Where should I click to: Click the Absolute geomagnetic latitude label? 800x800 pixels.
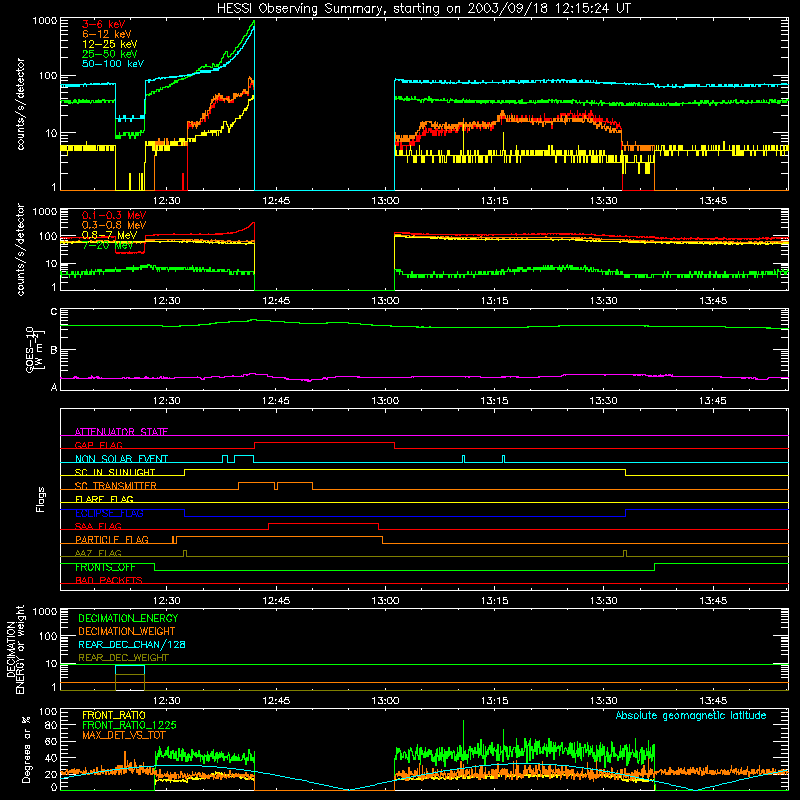691,715
